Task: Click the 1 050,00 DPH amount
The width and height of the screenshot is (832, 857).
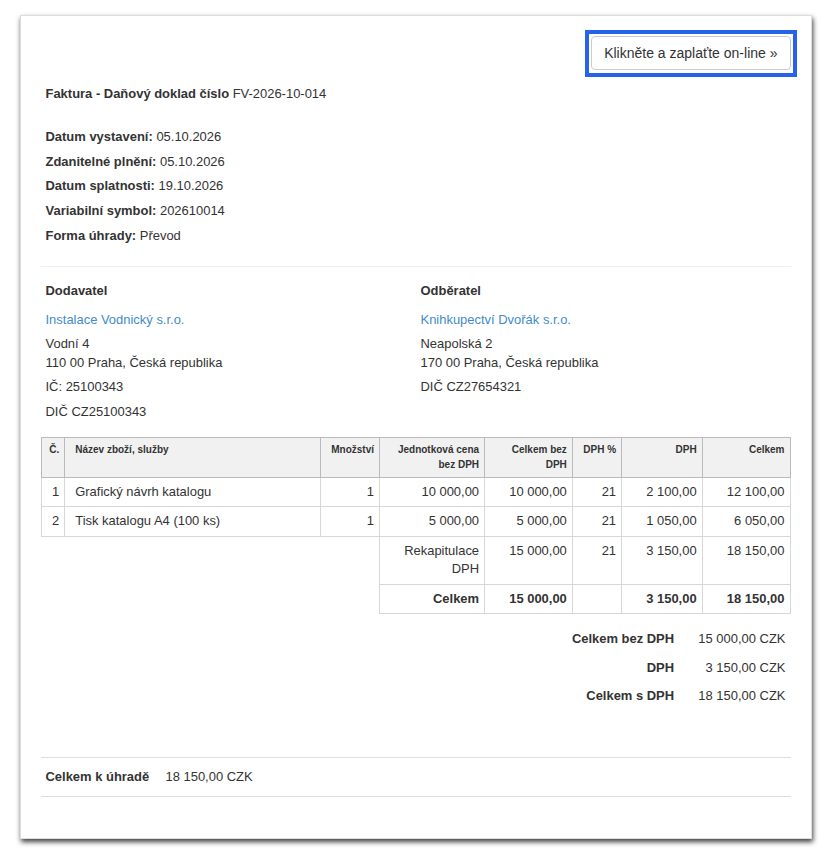Action: coord(671,521)
